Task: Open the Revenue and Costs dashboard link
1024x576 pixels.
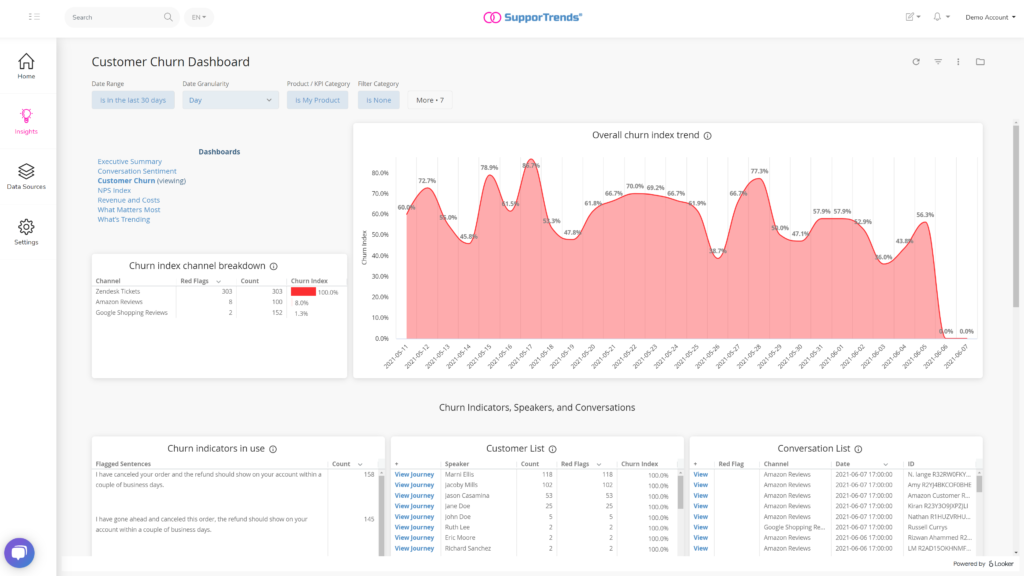Action: pyautogui.click(x=127, y=199)
